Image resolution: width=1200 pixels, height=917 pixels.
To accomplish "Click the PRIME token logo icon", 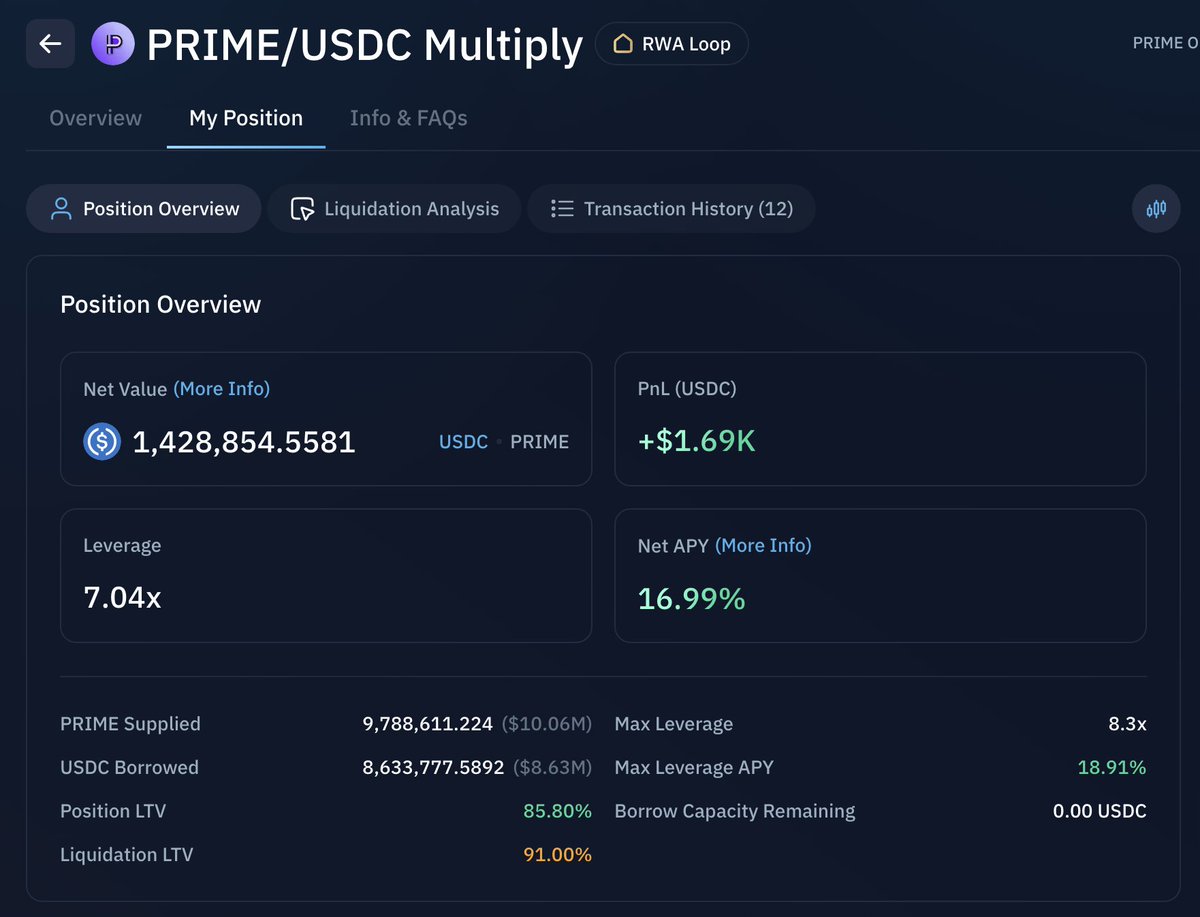I will [x=113, y=44].
